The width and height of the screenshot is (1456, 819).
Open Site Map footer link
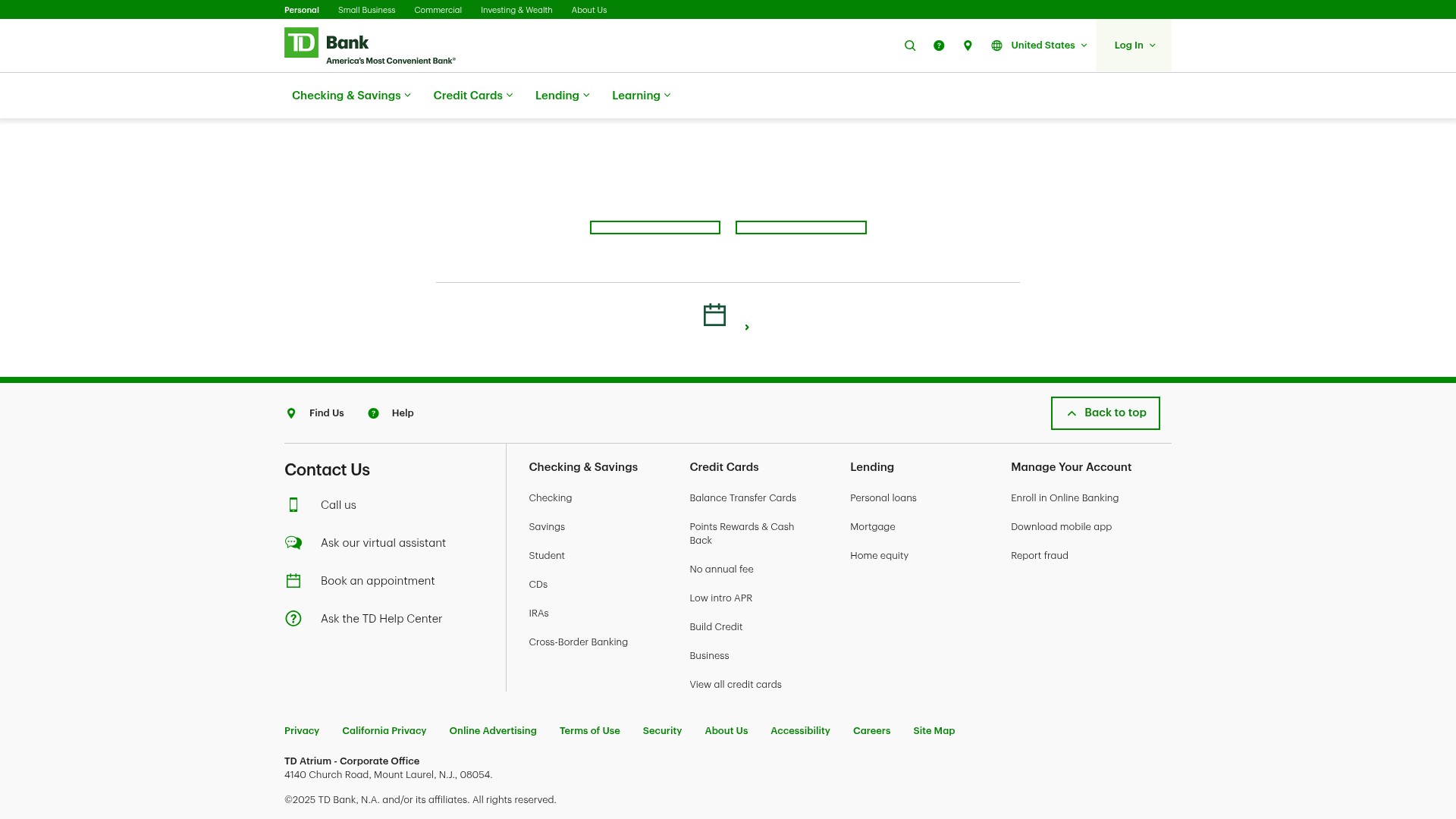point(934,731)
